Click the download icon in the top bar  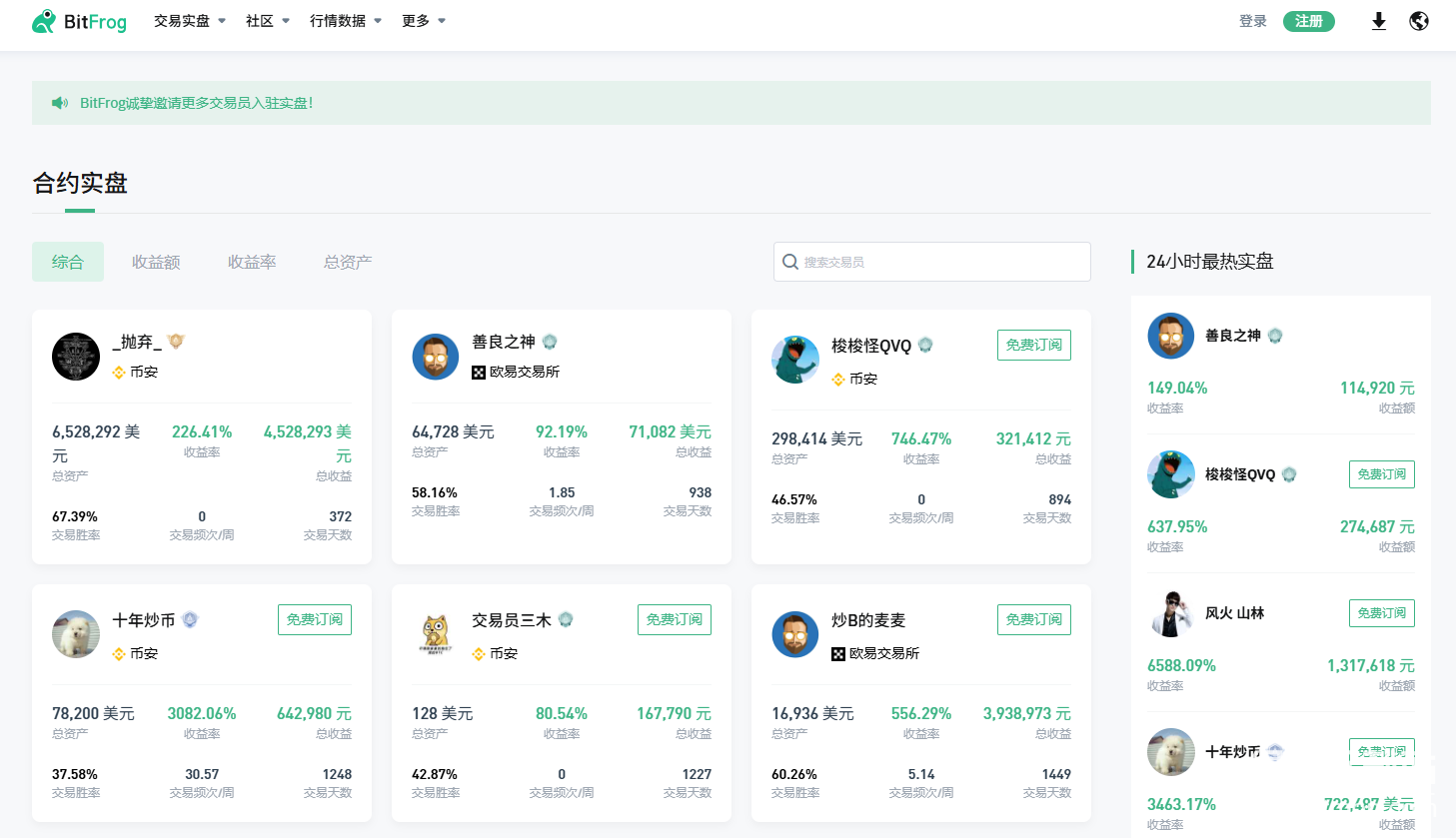click(x=1379, y=21)
